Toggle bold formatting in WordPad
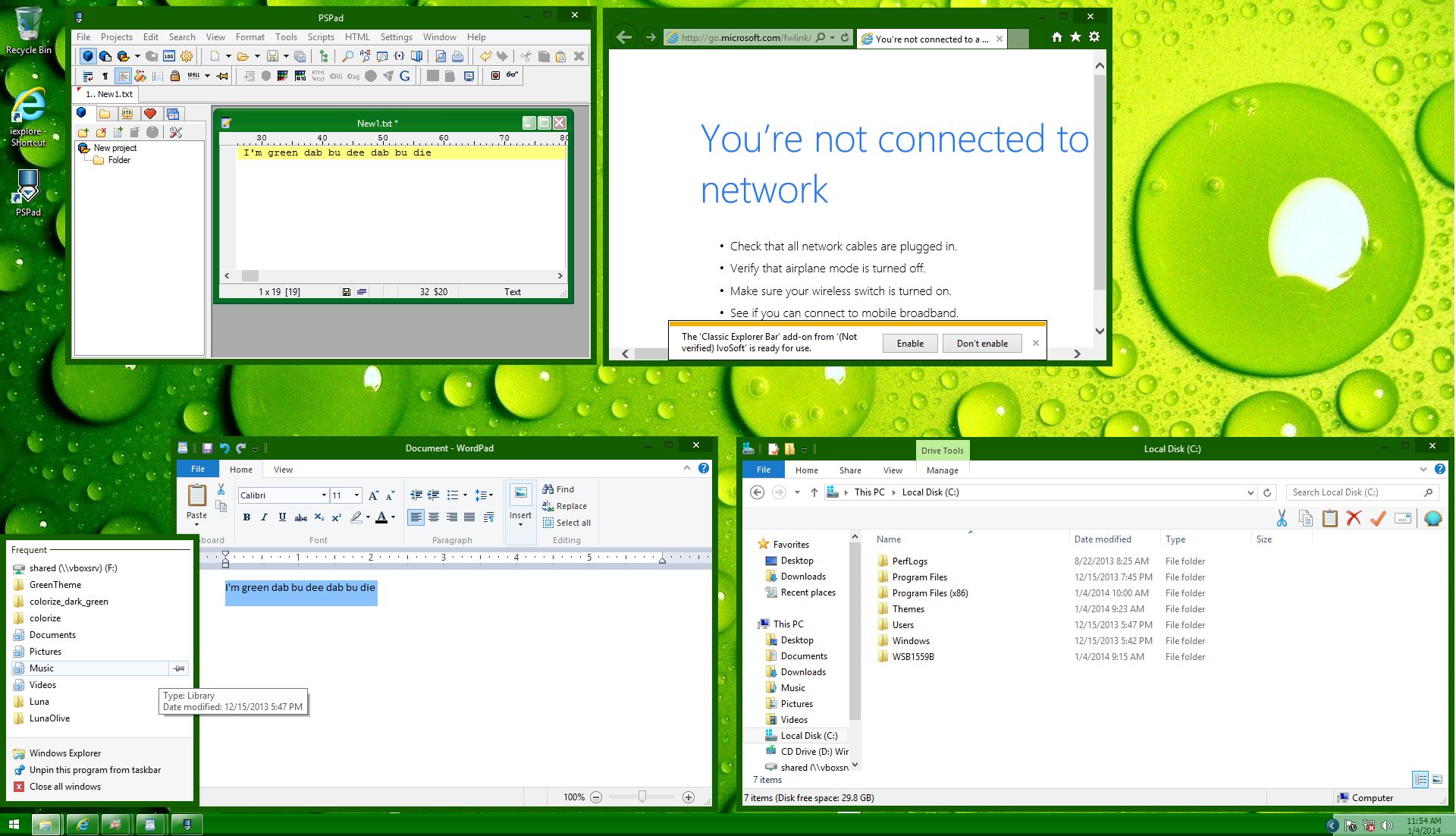Viewport: 1456px width, 836px height. (x=246, y=517)
